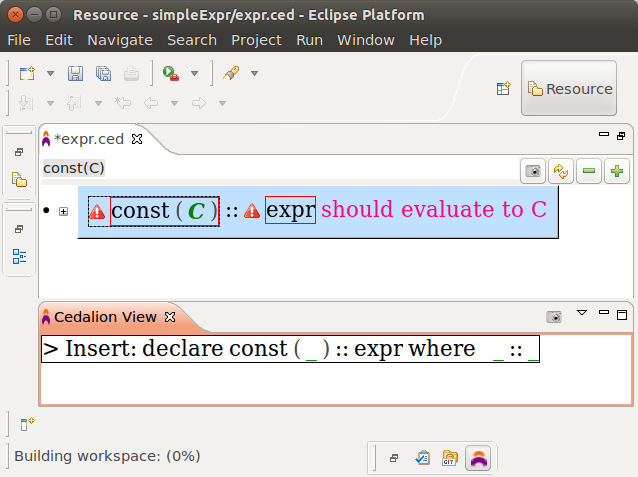Open the New wizard dropdown arrow

point(50,74)
